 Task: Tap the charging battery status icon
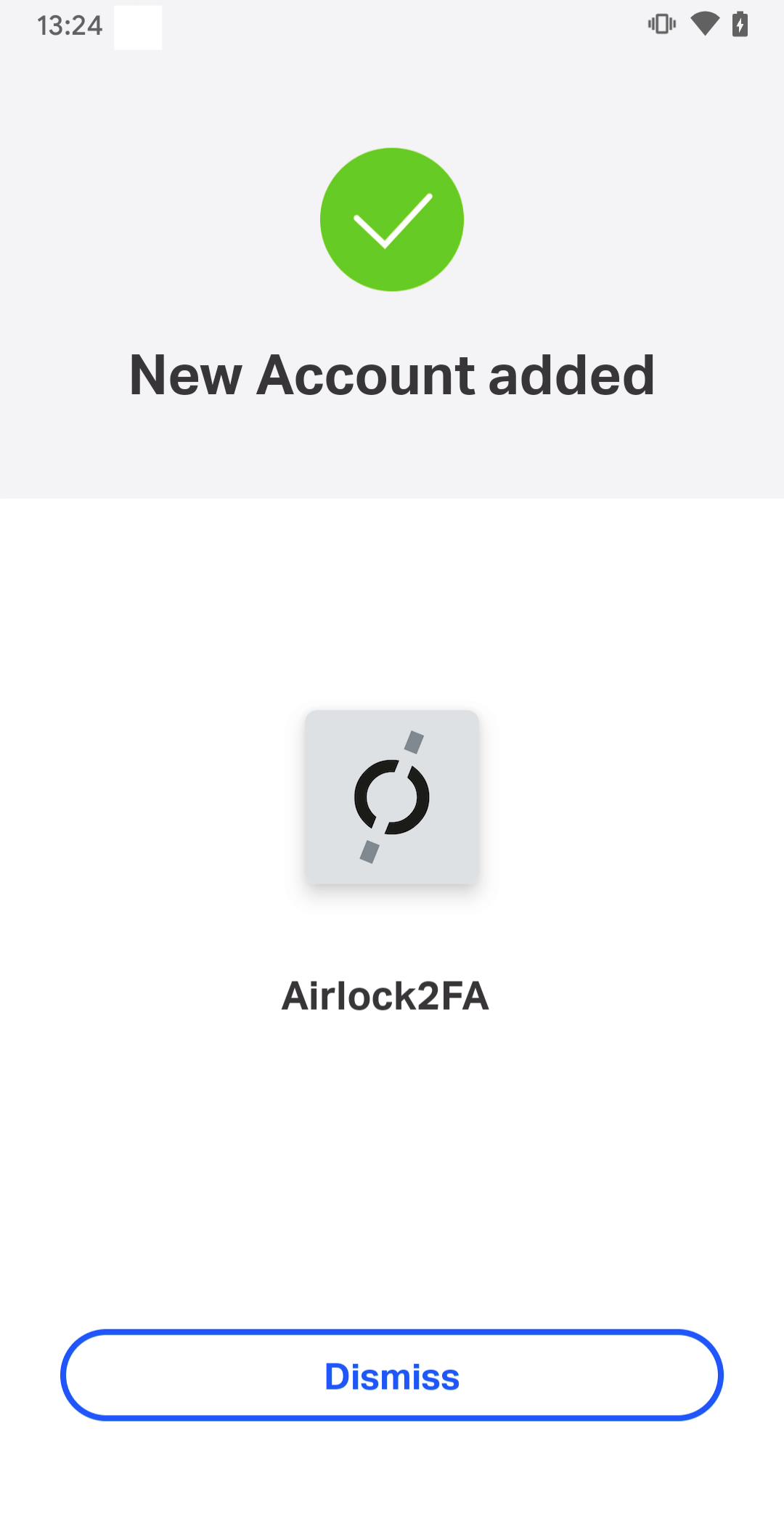[x=740, y=25]
